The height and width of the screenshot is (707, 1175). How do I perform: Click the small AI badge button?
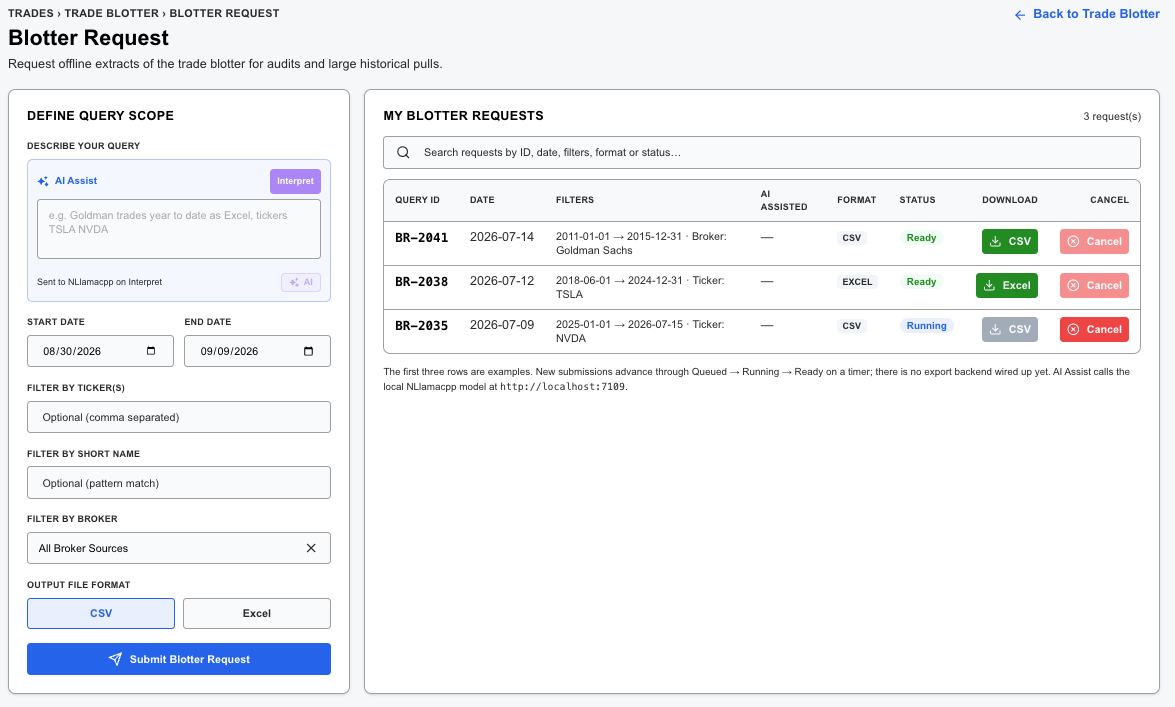point(301,282)
